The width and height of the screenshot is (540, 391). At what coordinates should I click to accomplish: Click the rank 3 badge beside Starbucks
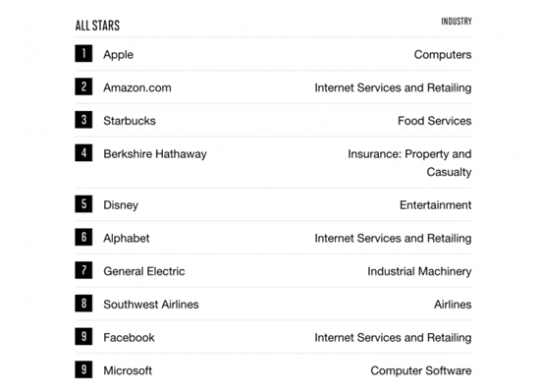pyautogui.click(x=84, y=120)
